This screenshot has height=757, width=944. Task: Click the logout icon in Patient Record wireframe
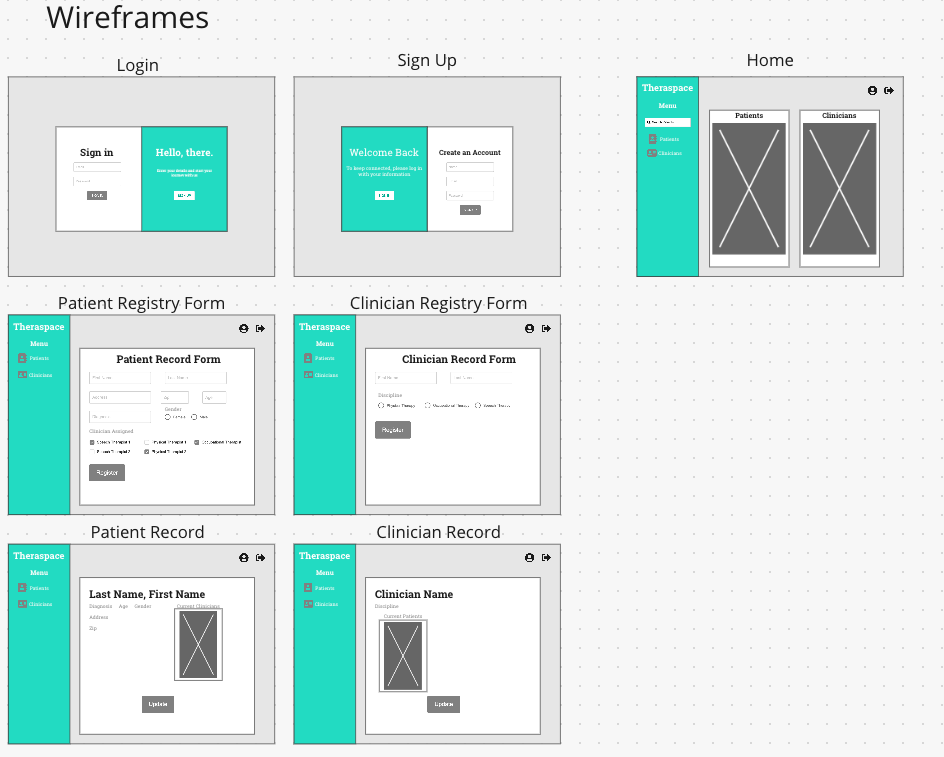pos(261,558)
